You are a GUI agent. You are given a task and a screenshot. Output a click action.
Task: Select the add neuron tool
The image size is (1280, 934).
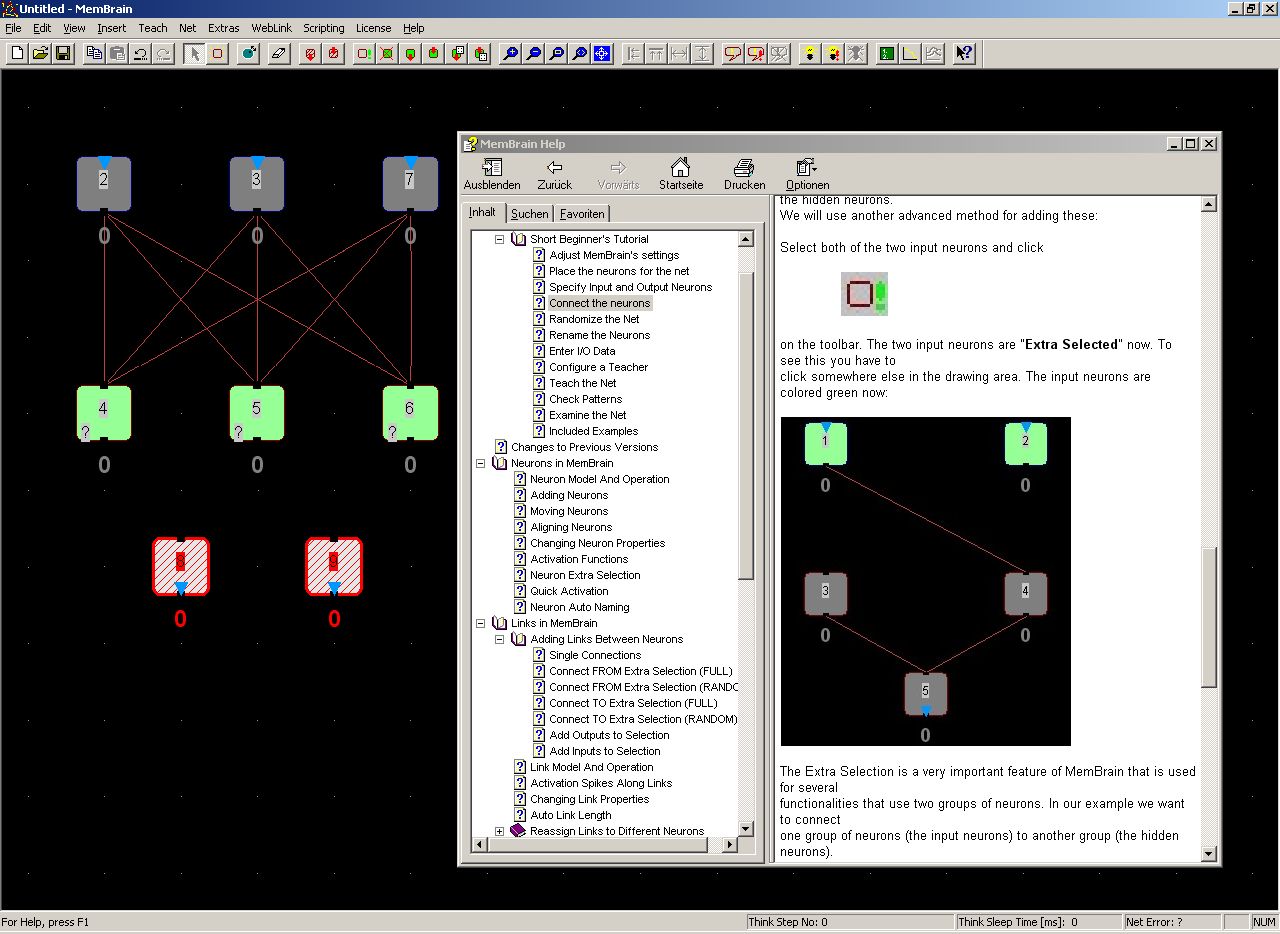point(217,54)
